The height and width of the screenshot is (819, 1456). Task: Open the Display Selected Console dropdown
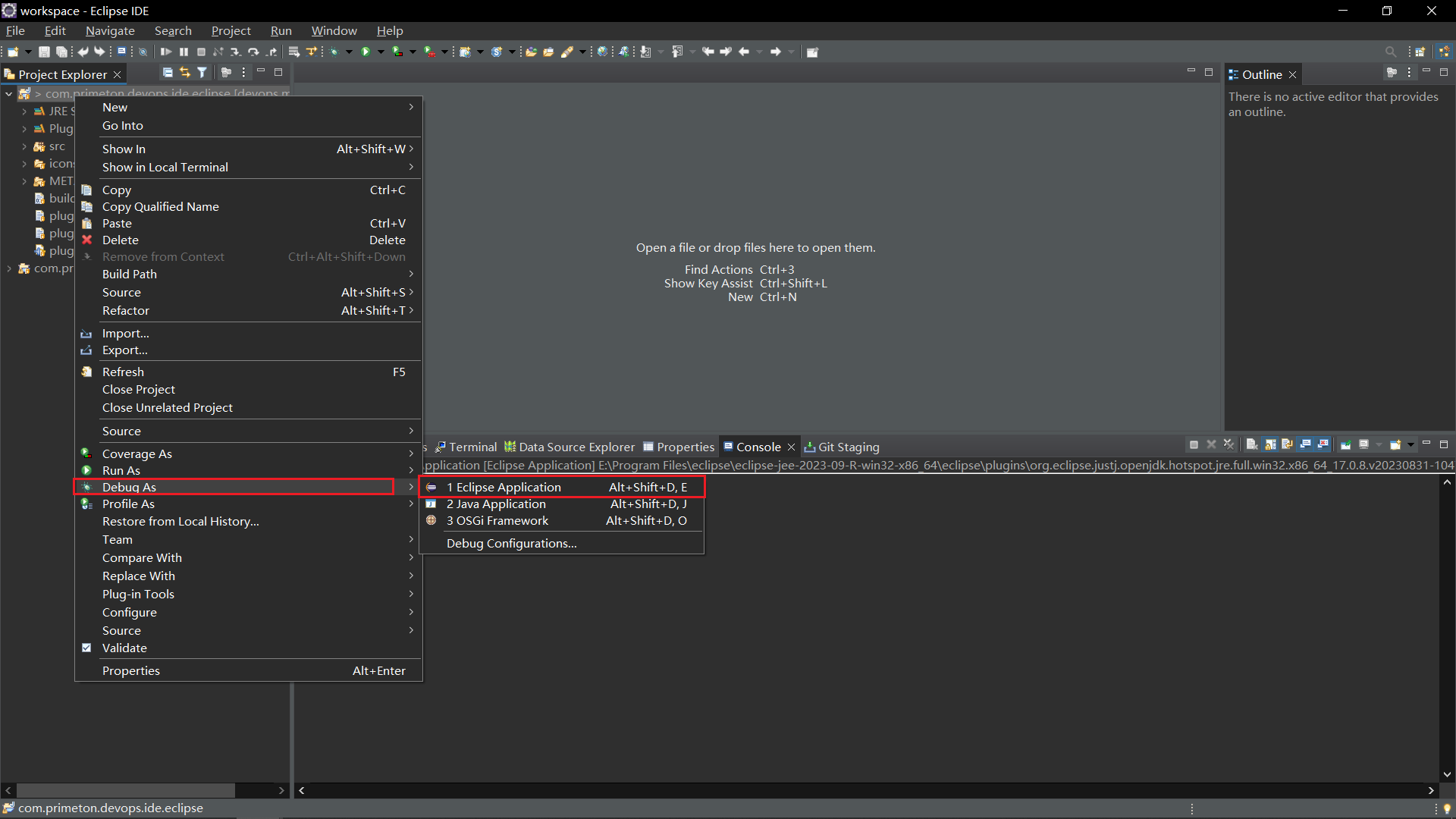coord(1379,444)
